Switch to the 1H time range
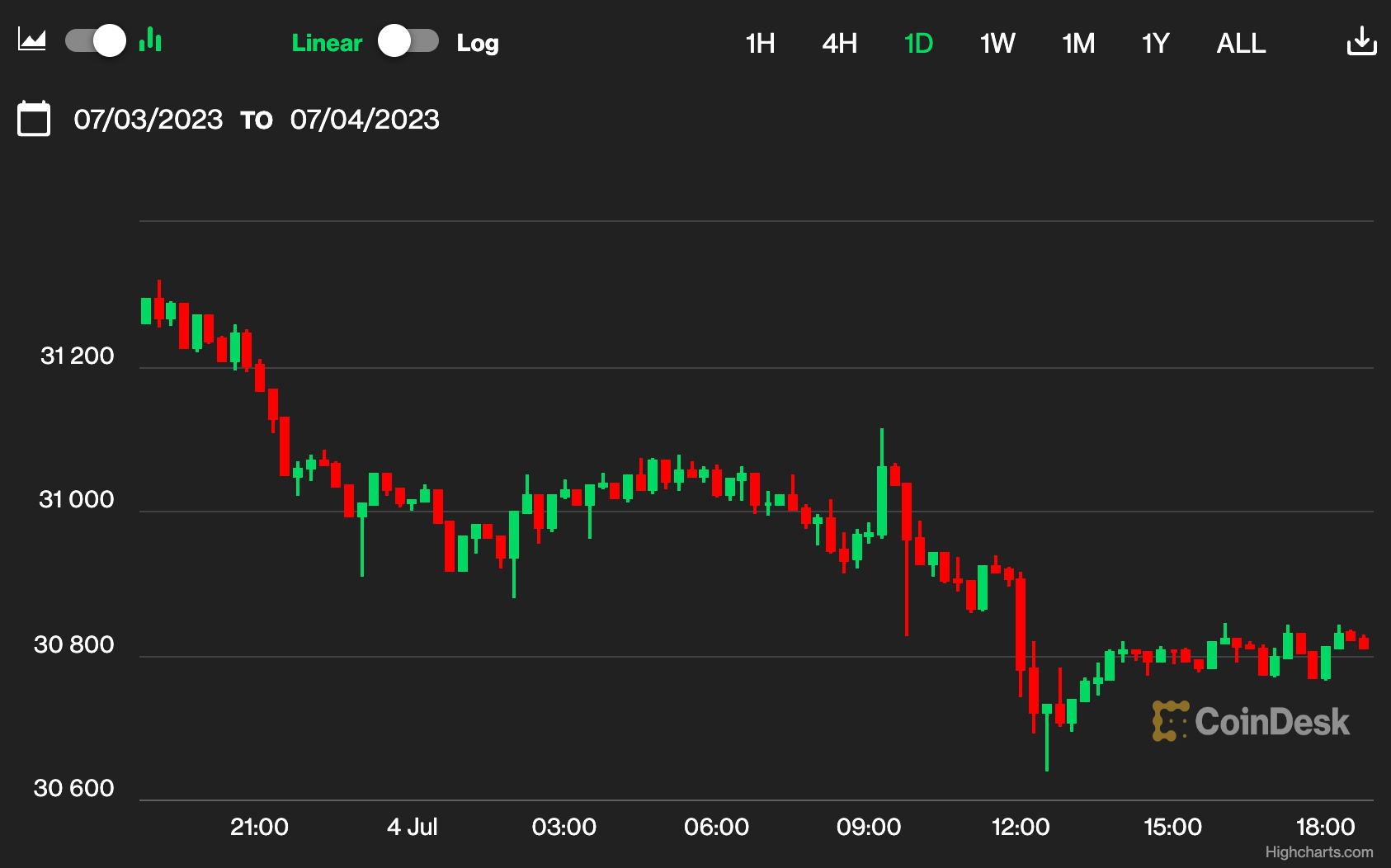Screen dimensions: 1391x868 click(760, 43)
